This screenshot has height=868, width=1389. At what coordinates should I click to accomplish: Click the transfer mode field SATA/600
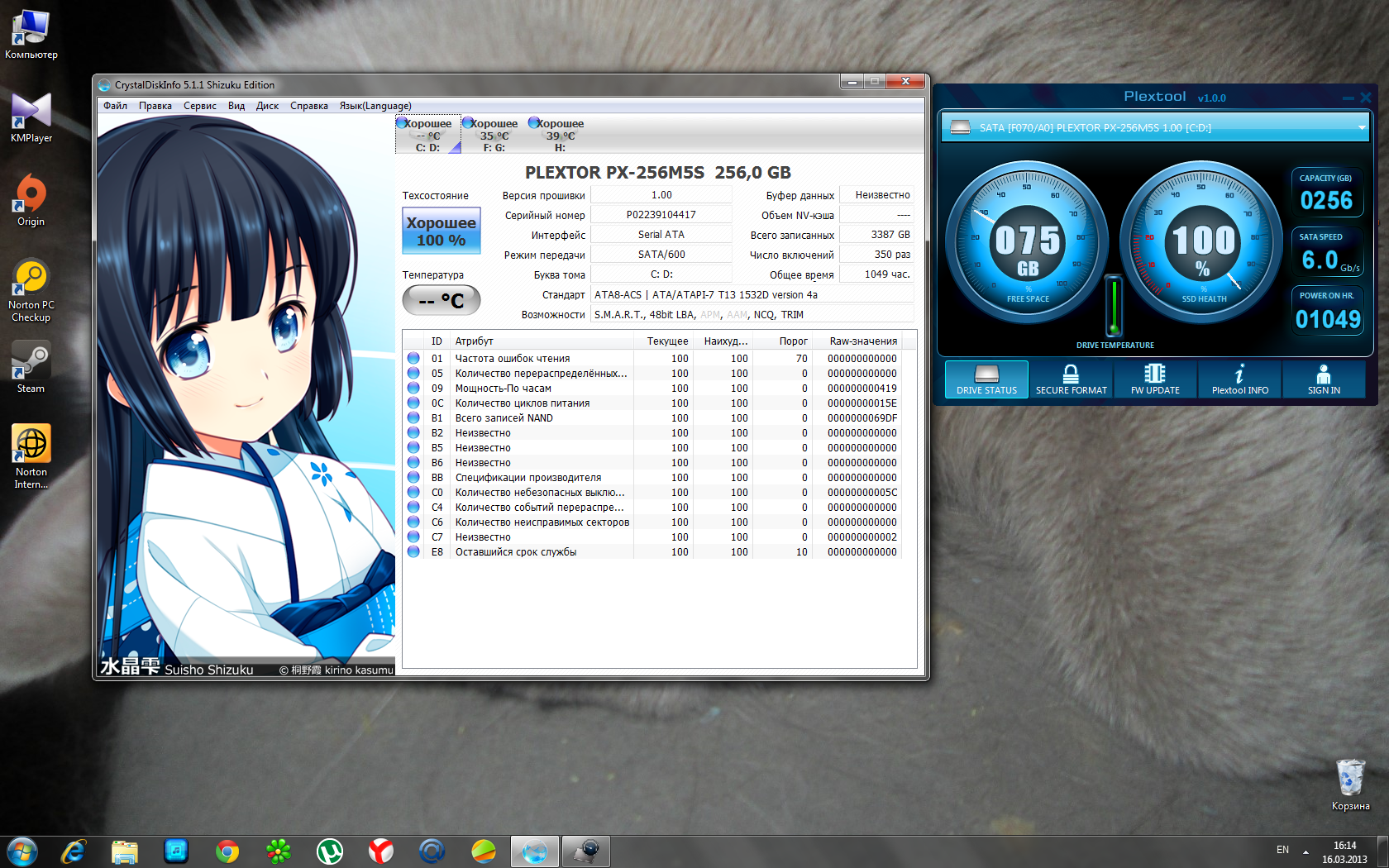click(x=661, y=255)
